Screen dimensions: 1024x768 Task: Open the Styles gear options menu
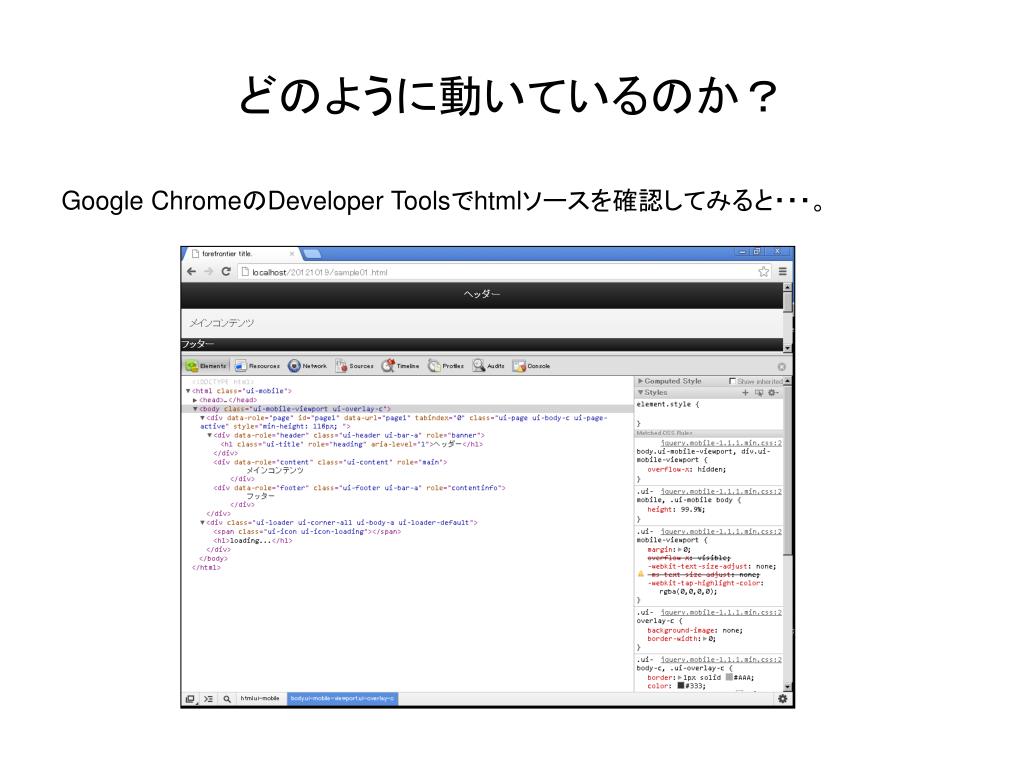(773, 392)
